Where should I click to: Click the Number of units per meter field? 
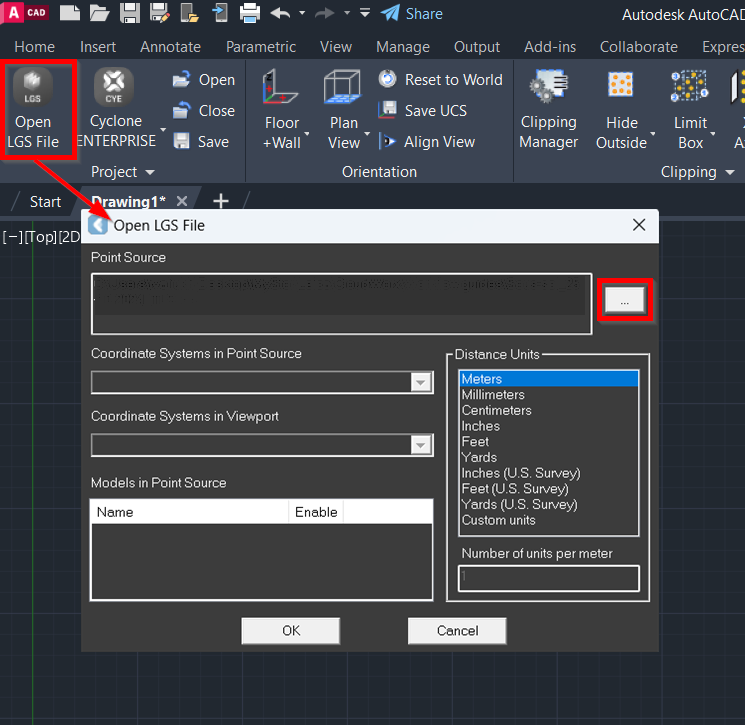coord(548,578)
